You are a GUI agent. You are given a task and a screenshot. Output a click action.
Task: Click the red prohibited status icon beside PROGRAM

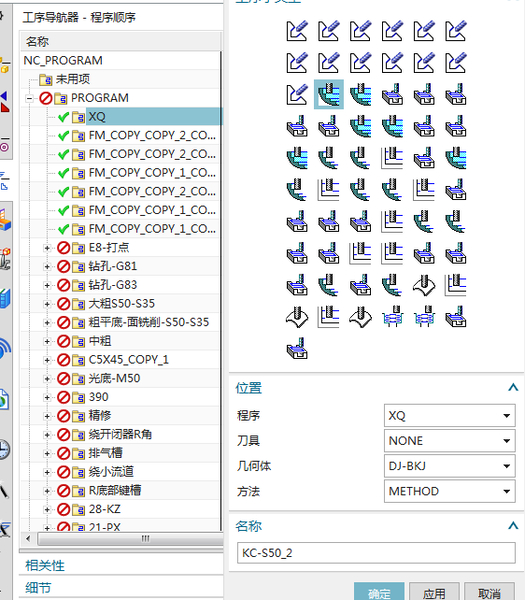(x=46, y=98)
